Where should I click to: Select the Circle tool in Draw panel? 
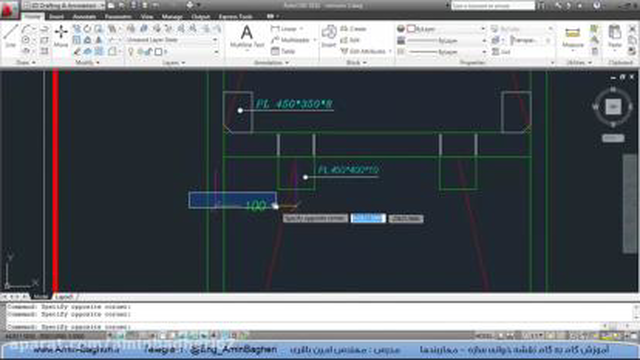coord(26,40)
